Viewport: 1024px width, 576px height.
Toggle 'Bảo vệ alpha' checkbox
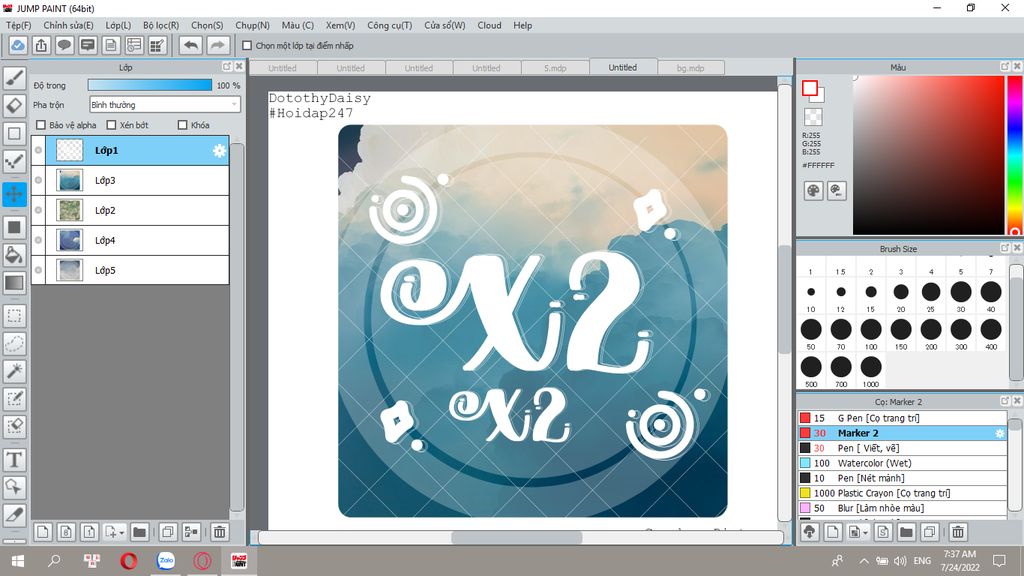[x=41, y=125]
